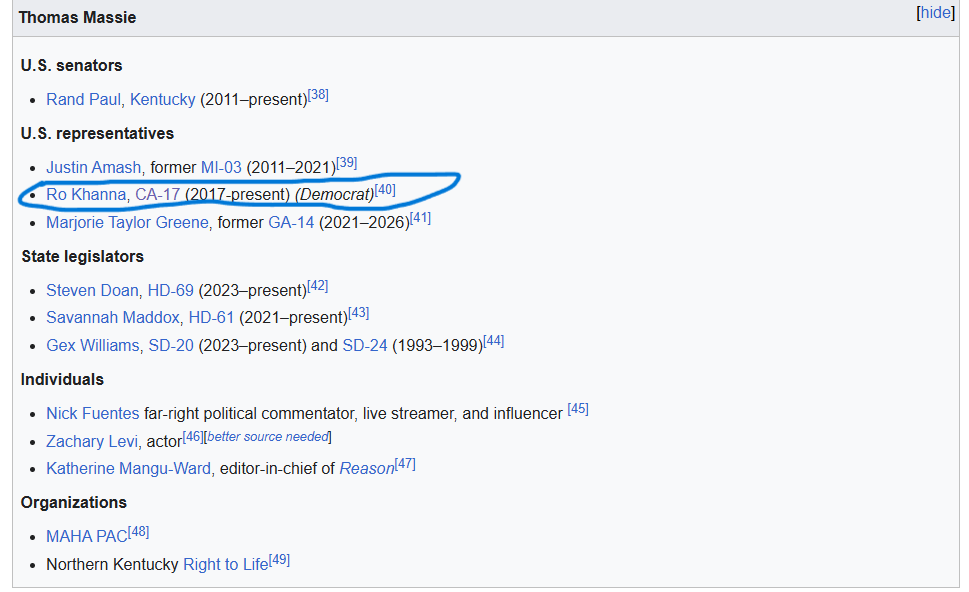Open the Justin Amash link
Viewport: 969px width, 592px height.
94,167
